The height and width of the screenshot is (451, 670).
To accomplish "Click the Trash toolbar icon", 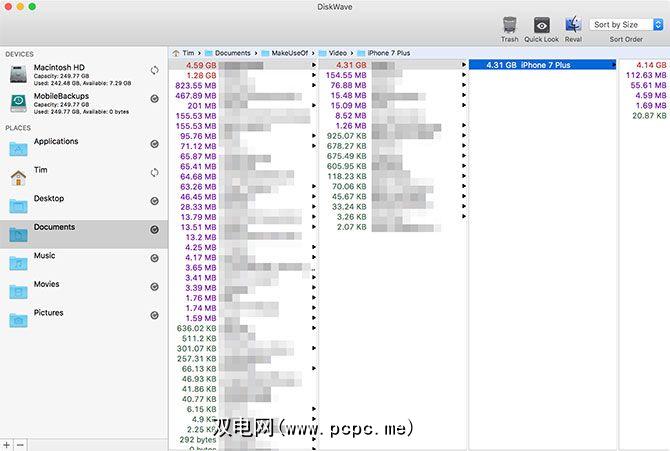I will coord(509,25).
